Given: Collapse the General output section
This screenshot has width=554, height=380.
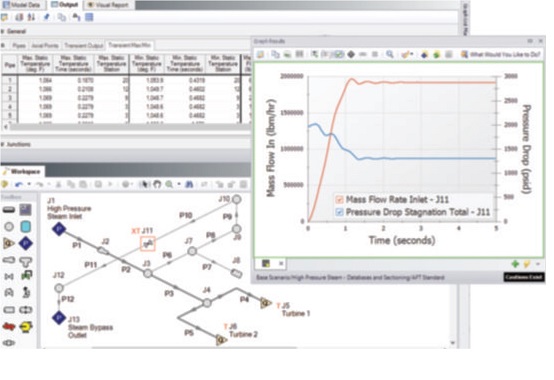Looking at the screenshot, I should [3, 31].
